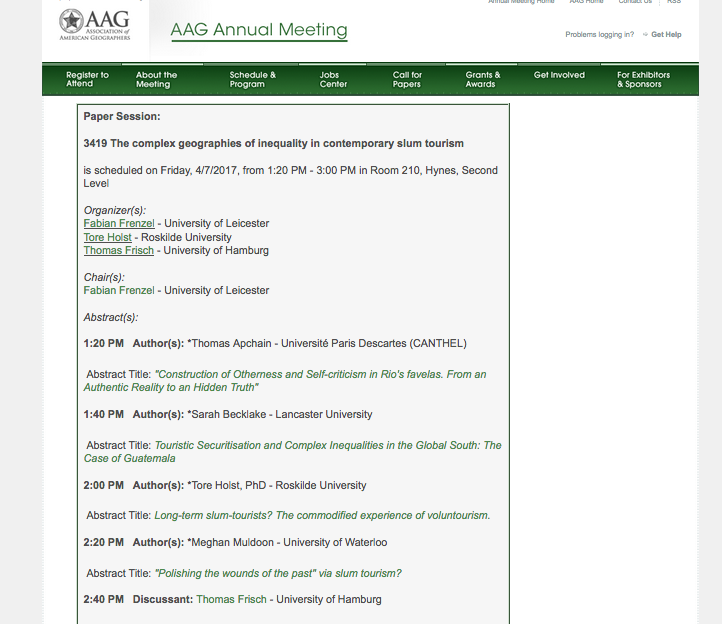Screen dimensions: 722x624
Task: Open For Exhibitors & Sponsors menu
Action: [x=643, y=80]
